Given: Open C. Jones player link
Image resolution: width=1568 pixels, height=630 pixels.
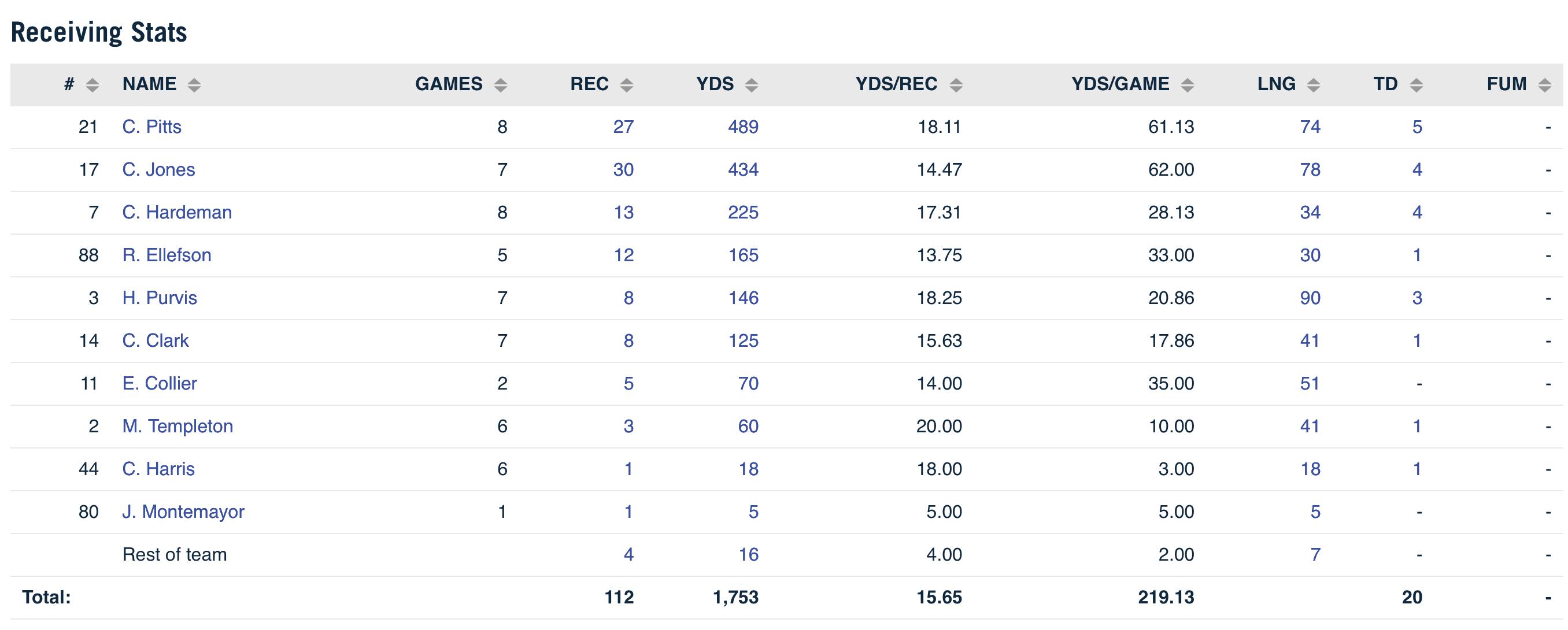Looking at the screenshot, I should (158, 169).
